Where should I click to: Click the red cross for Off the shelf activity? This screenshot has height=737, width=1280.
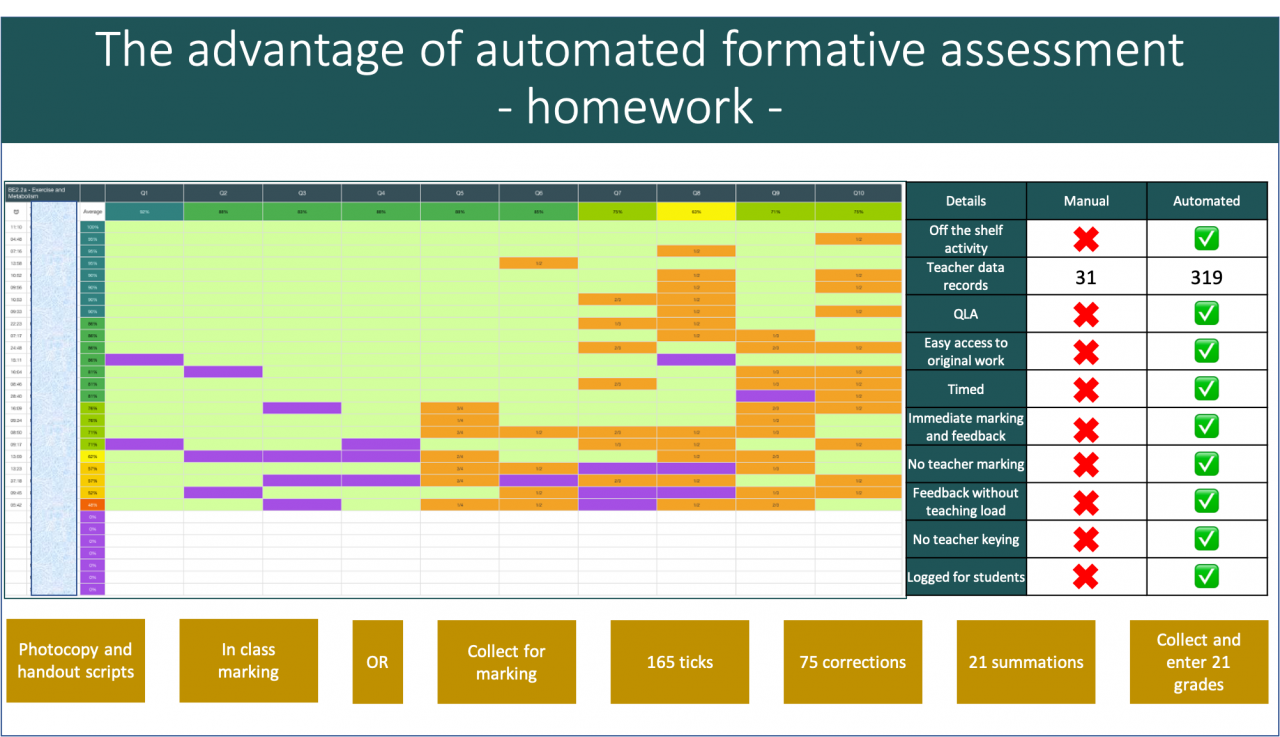click(x=1086, y=239)
